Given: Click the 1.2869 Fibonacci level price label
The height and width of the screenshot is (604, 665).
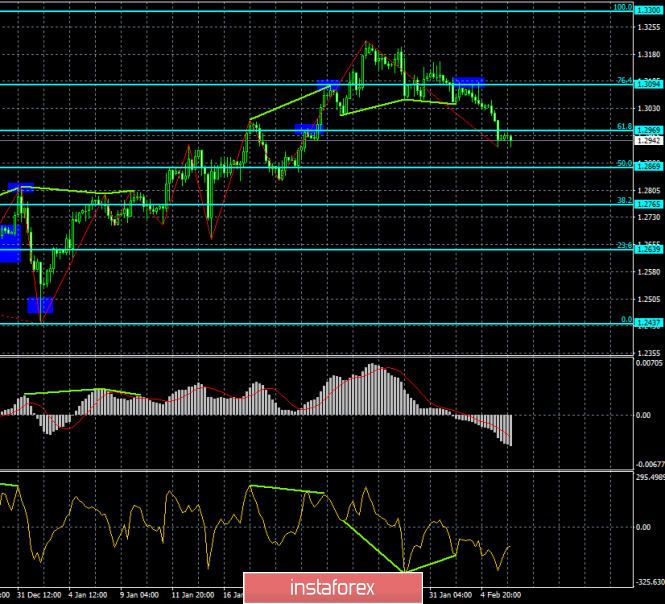Looking at the screenshot, I should 648,167.
